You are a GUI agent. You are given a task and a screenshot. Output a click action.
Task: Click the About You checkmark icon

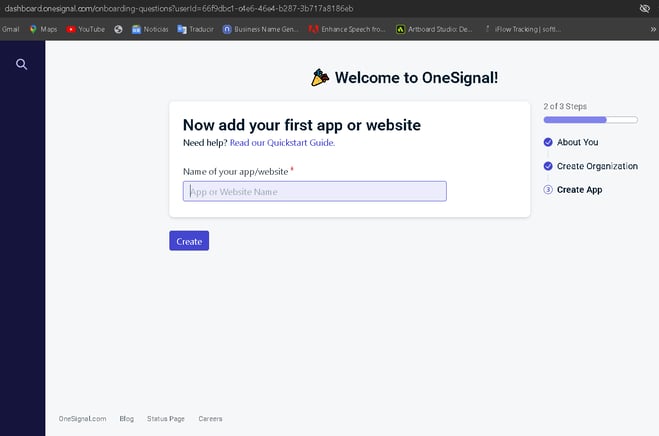click(548, 142)
